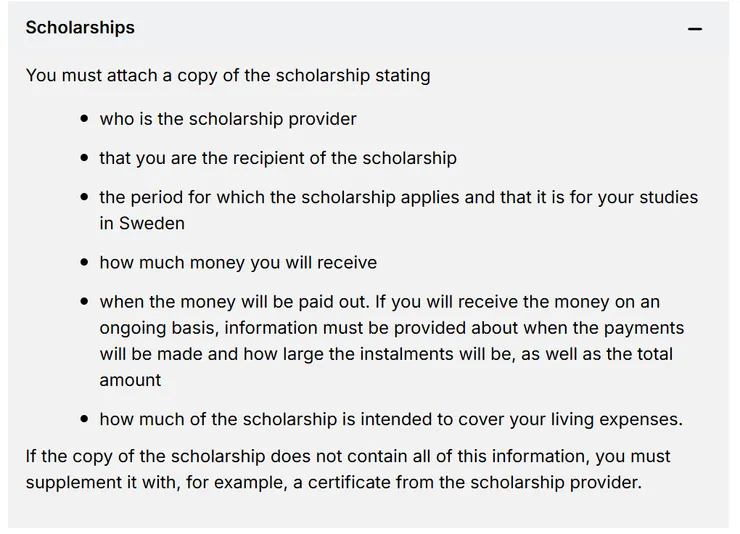The height and width of the screenshot is (534, 740).
Task: Collapse the Scholarships section using minus icon
Action: tap(695, 29)
